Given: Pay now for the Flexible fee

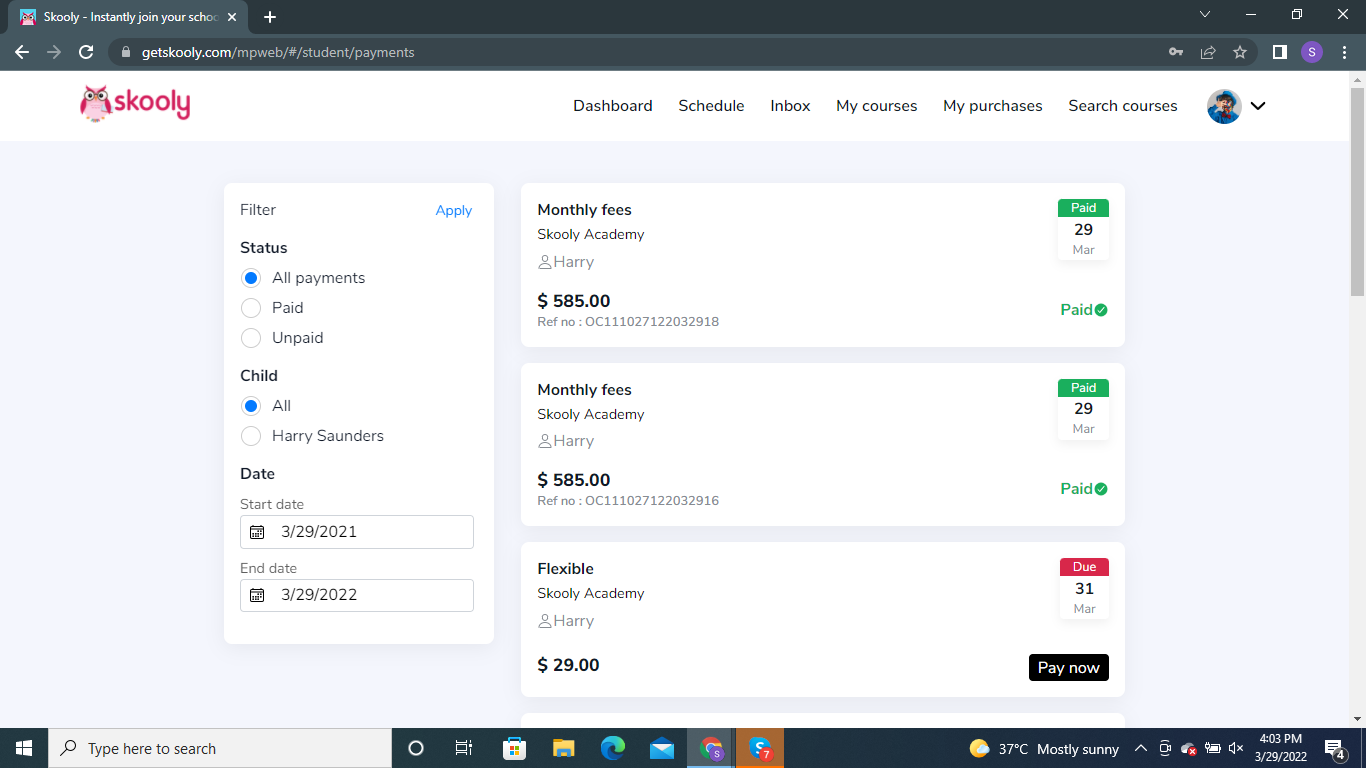Looking at the screenshot, I should click(x=1068, y=667).
